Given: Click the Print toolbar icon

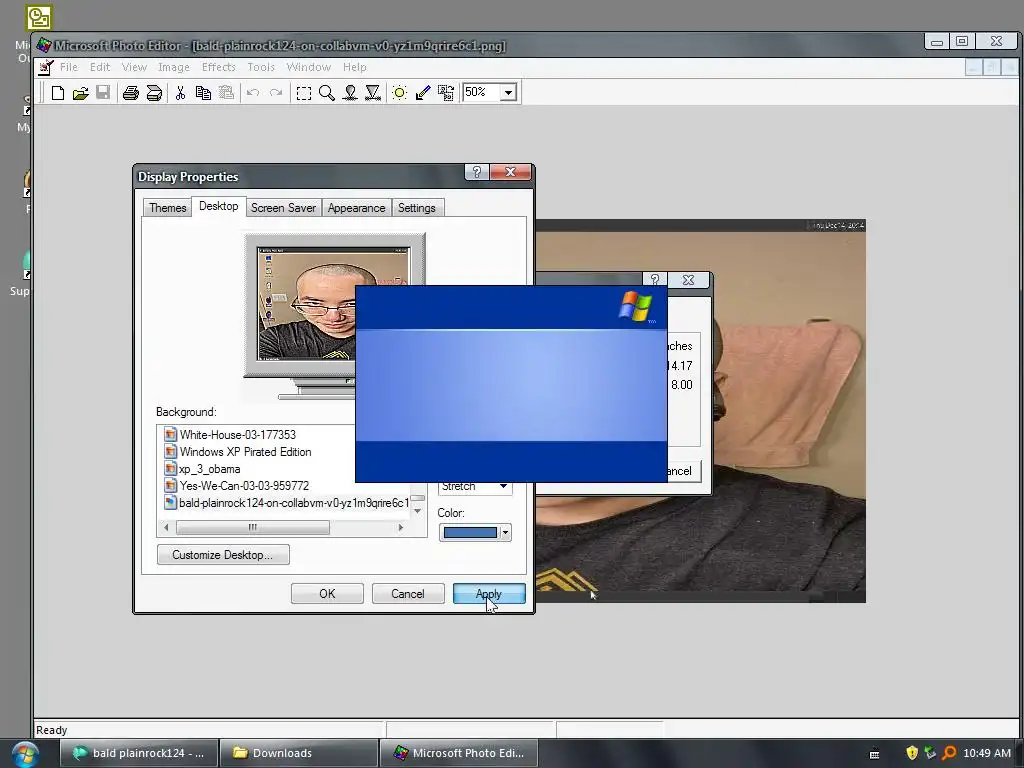Looking at the screenshot, I should click(x=131, y=93).
